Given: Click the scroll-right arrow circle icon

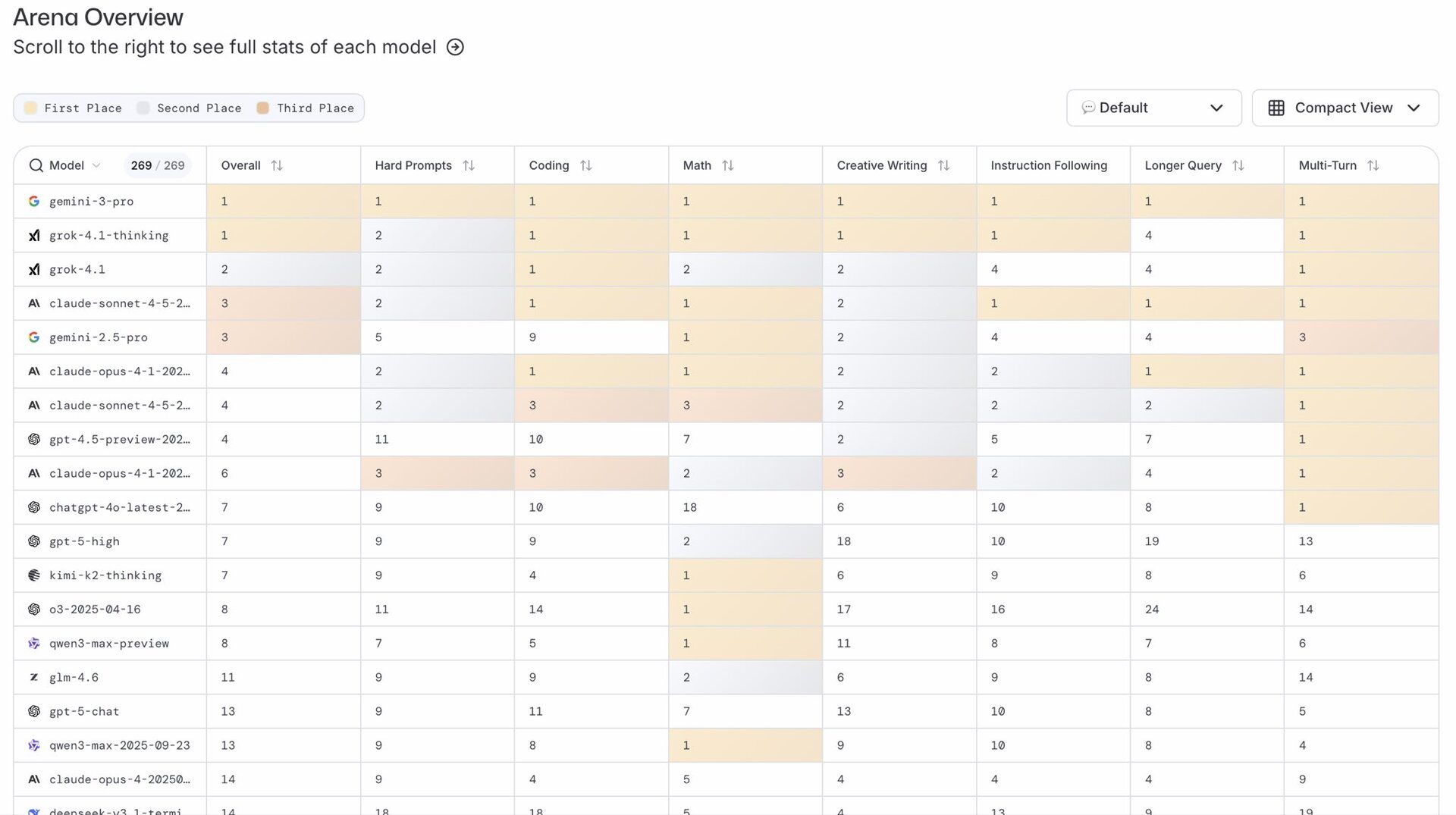Looking at the screenshot, I should [x=455, y=47].
